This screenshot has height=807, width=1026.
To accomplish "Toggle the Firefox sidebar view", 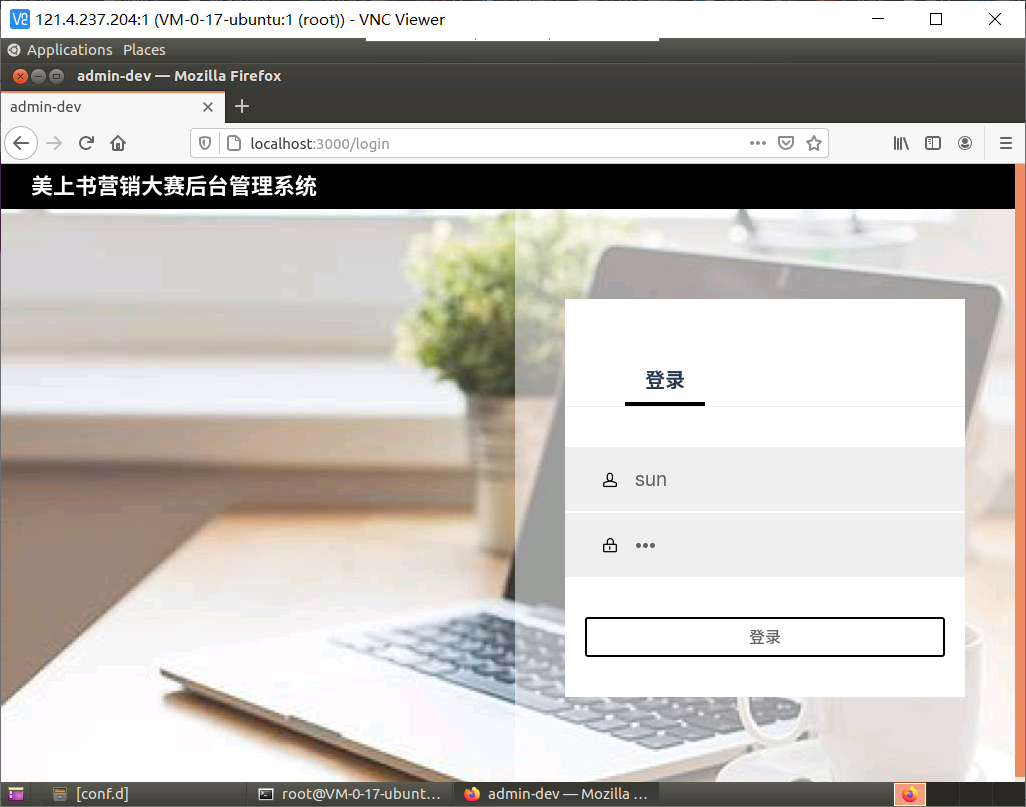I will (x=932, y=143).
